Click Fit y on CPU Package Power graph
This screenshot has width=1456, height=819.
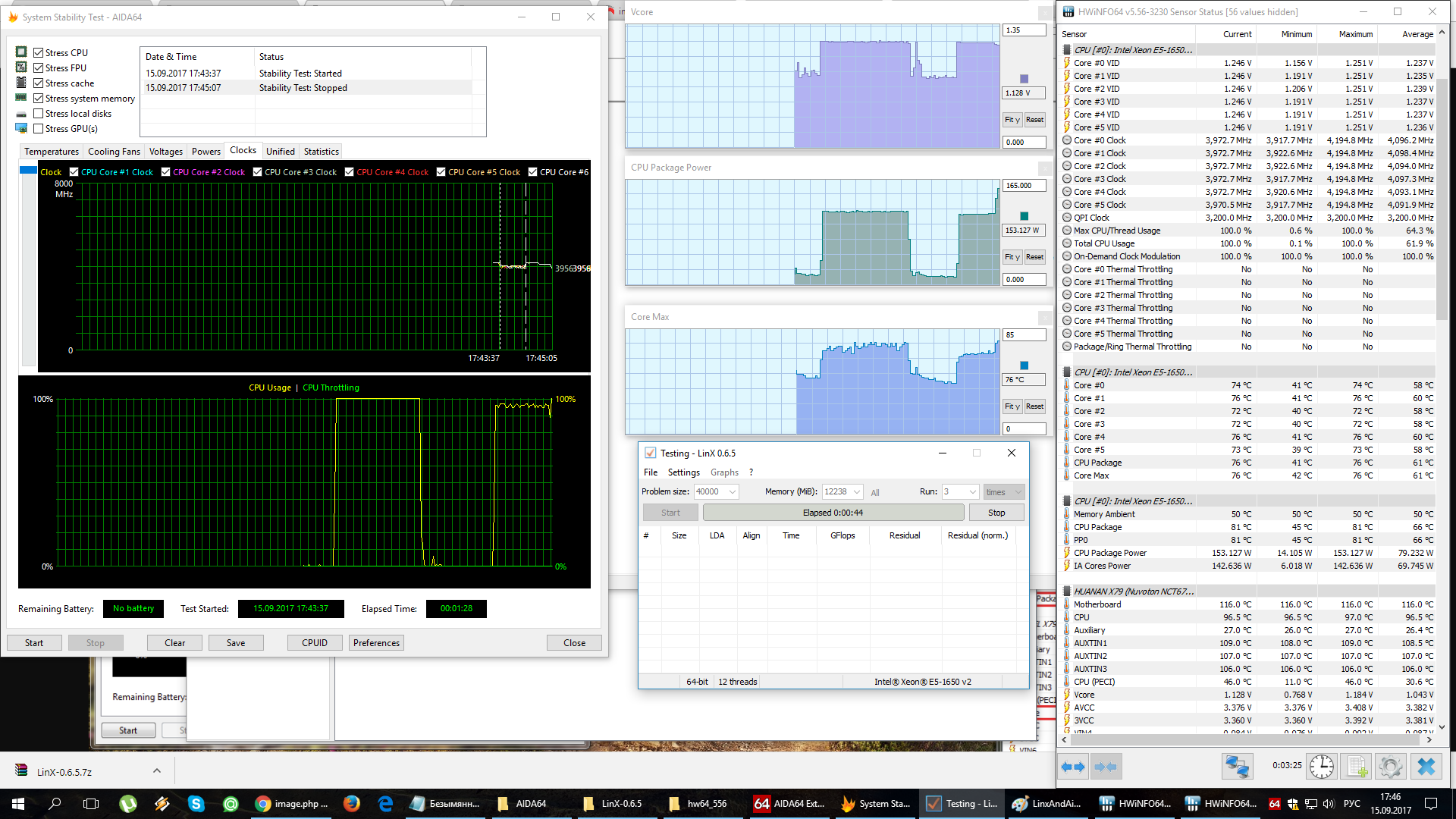[1012, 257]
